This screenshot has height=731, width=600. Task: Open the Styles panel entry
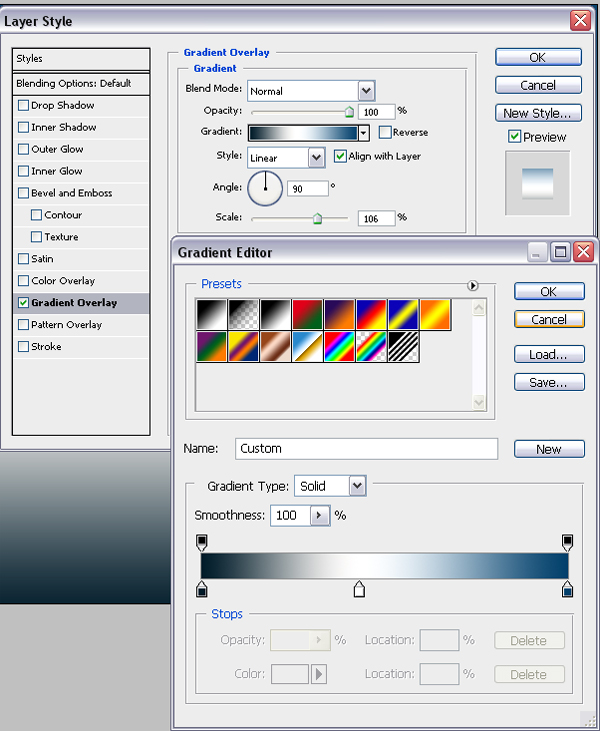click(x=81, y=59)
